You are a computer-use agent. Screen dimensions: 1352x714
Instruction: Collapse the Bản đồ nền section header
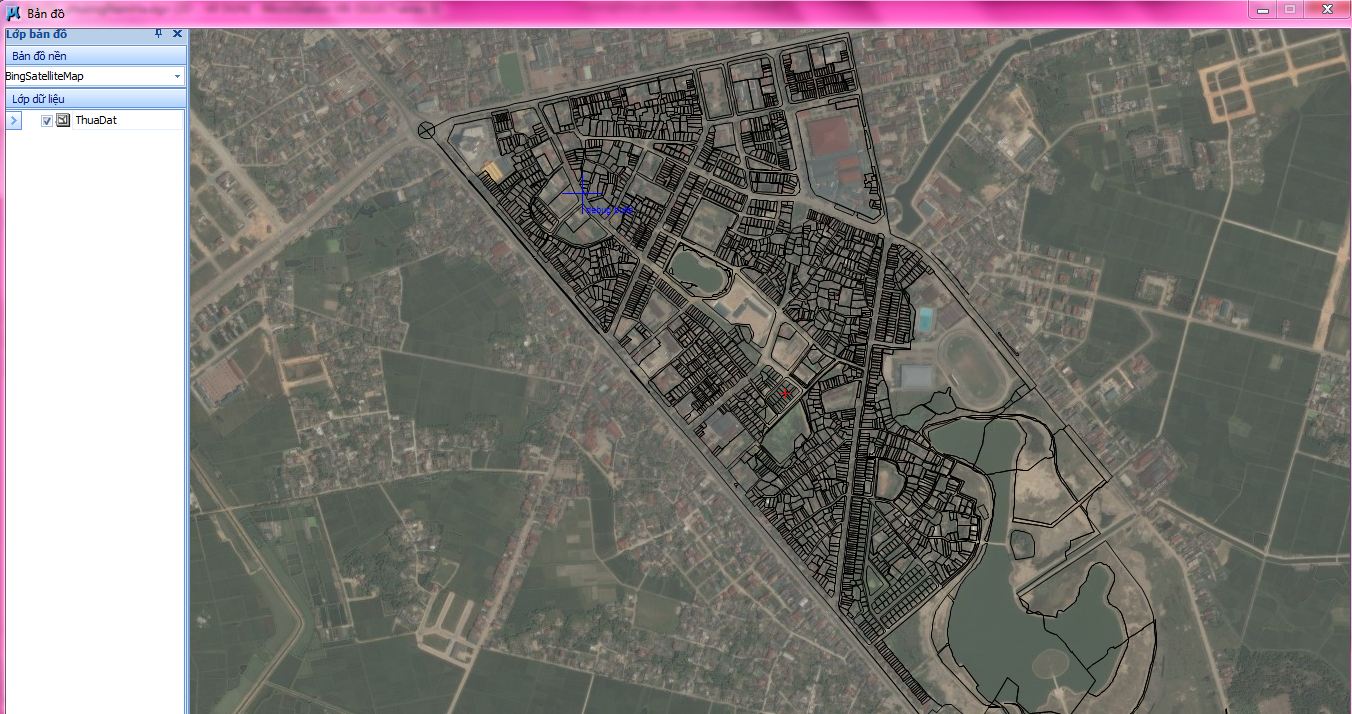pyautogui.click(x=94, y=56)
